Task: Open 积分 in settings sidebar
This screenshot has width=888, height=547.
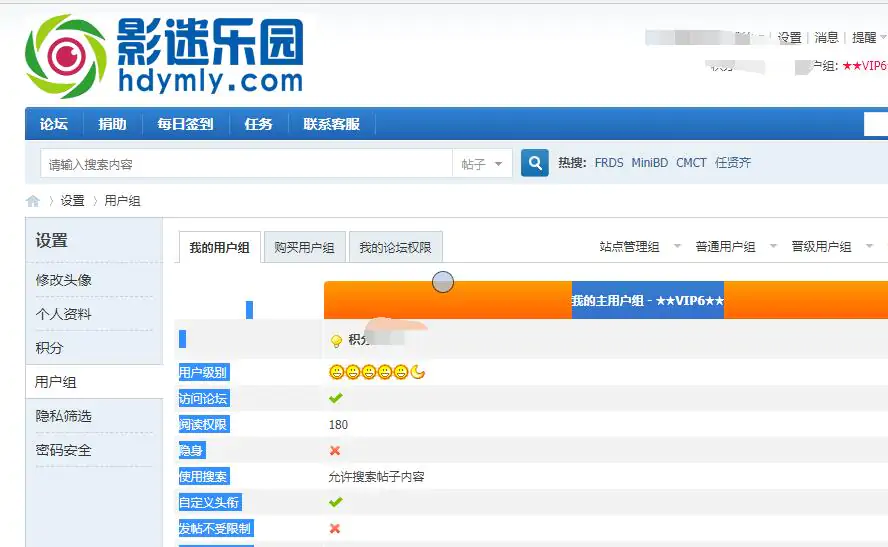Action: click(x=49, y=348)
